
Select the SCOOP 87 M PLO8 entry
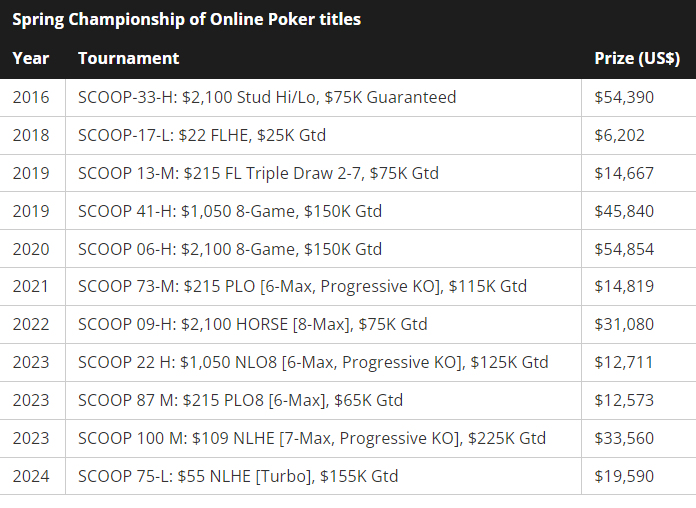click(x=240, y=401)
